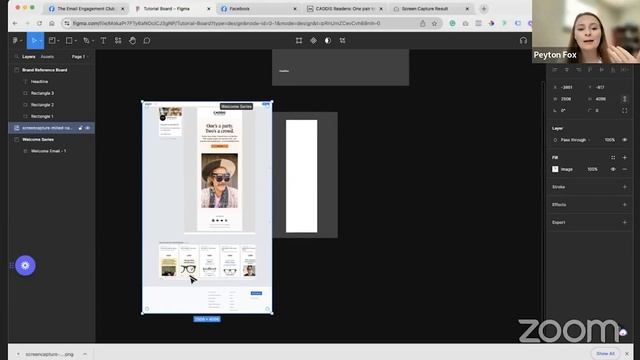Select the Rectangle 3 layer
Screen dimensions: 640x360
(42, 93)
